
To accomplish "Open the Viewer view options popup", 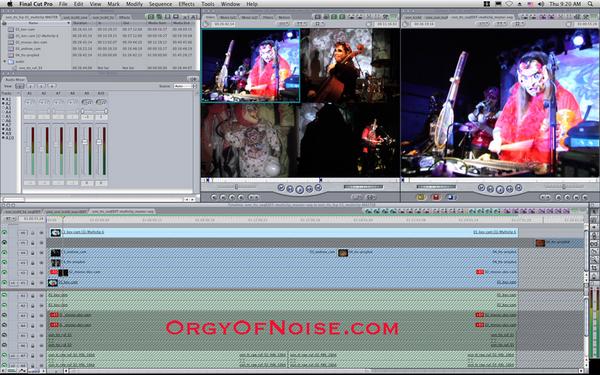I will [318, 24].
